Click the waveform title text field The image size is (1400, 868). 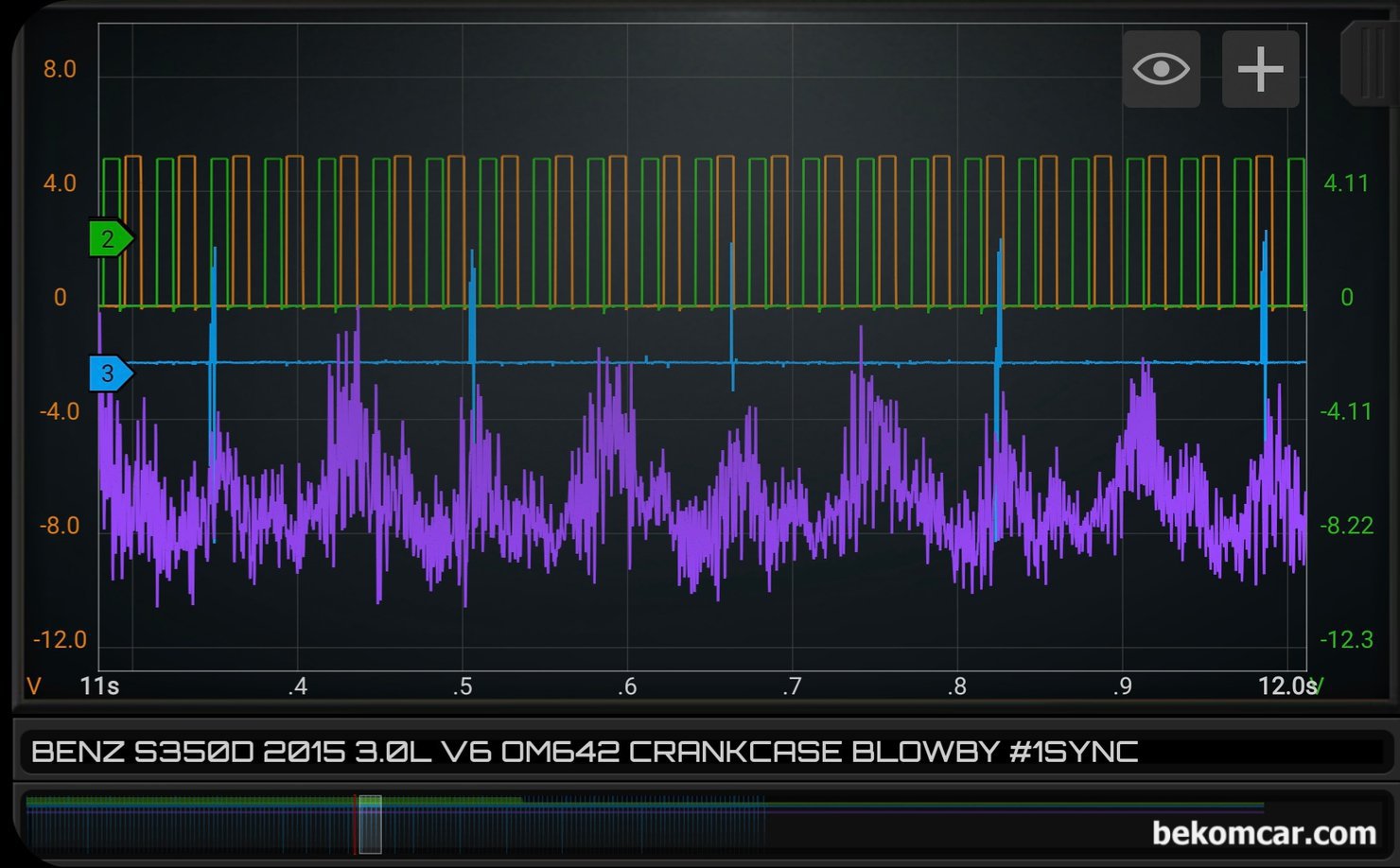pos(701,752)
